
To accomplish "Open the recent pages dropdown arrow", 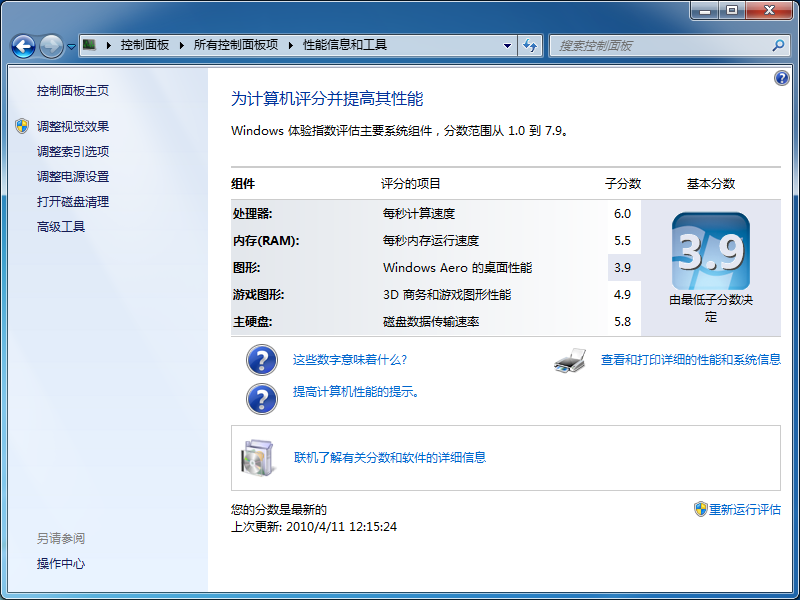I will coord(72,47).
